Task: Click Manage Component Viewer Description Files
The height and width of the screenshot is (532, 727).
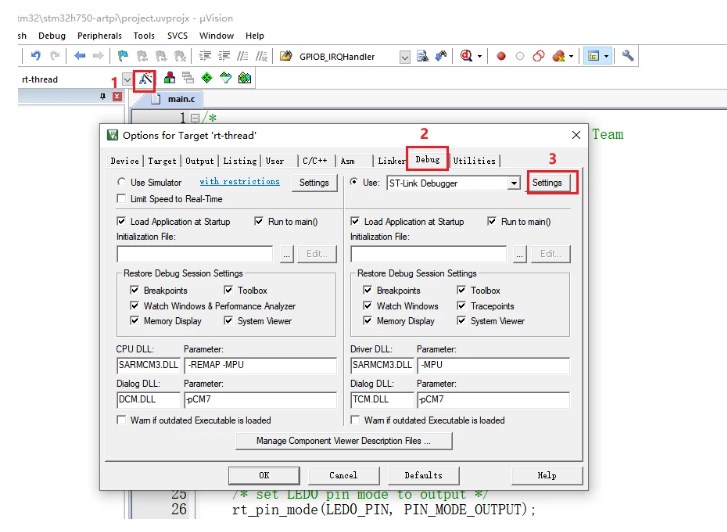Action: [343, 441]
